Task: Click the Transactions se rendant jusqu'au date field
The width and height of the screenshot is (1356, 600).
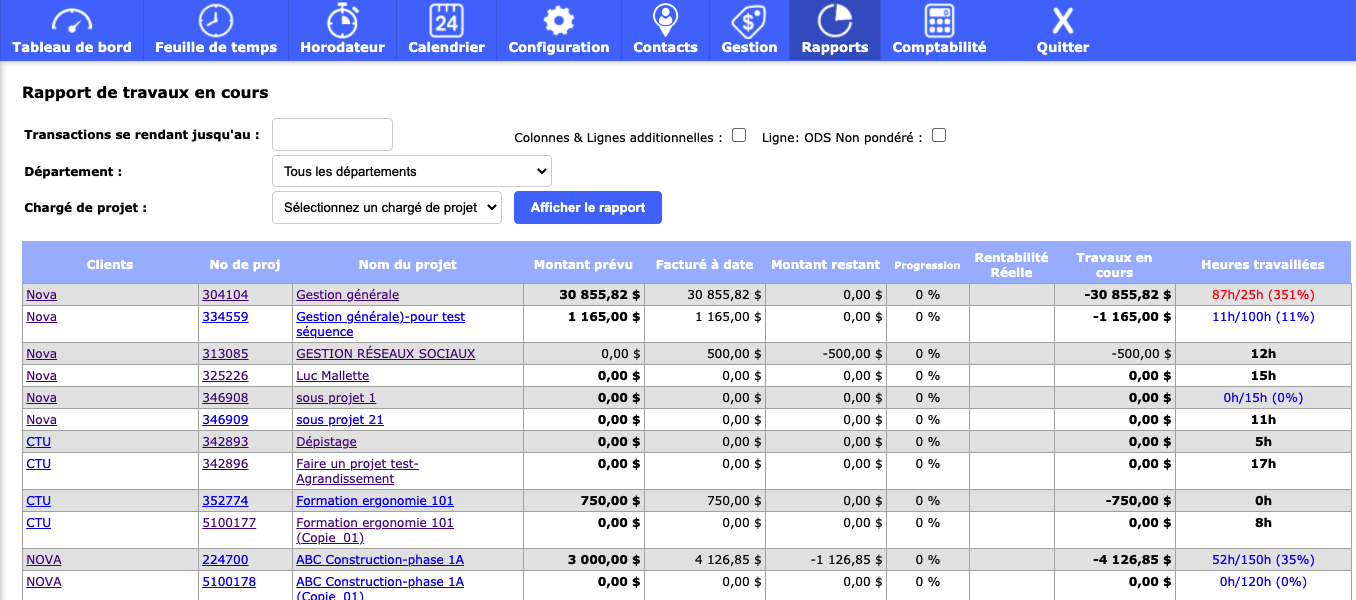Action: (332, 134)
